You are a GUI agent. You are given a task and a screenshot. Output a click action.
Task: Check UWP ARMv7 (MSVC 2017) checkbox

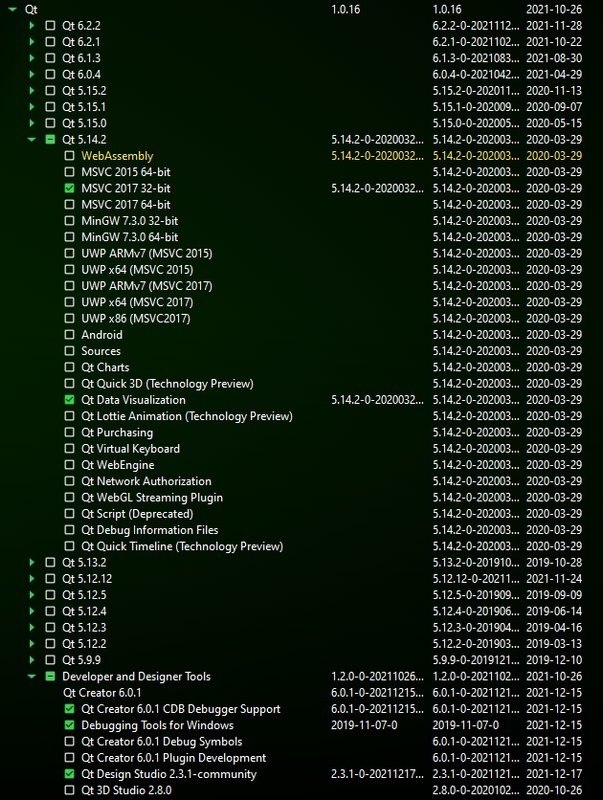[x=69, y=286]
